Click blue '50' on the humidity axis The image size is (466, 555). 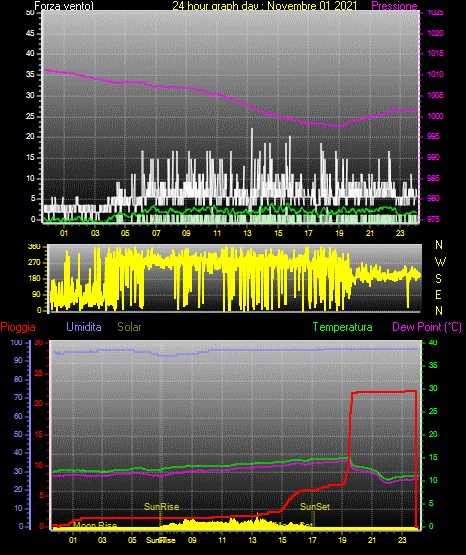(x=18, y=434)
